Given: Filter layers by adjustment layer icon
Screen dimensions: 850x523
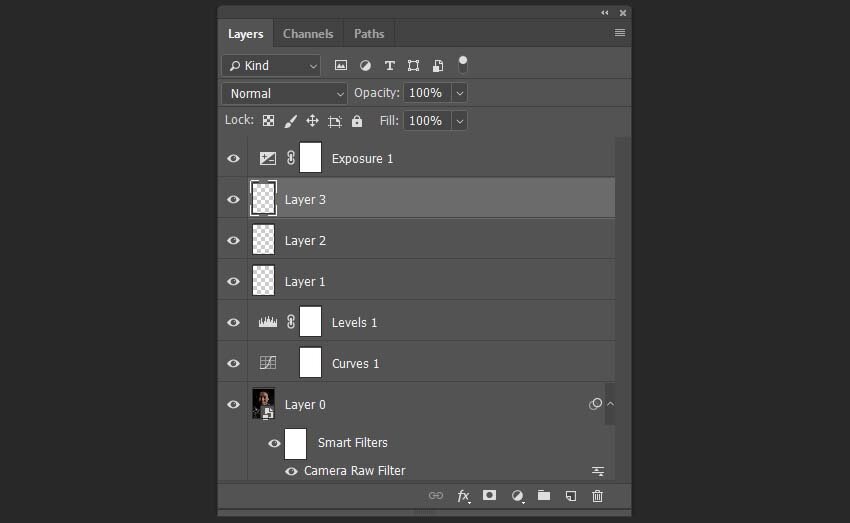Looking at the screenshot, I should (365, 66).
